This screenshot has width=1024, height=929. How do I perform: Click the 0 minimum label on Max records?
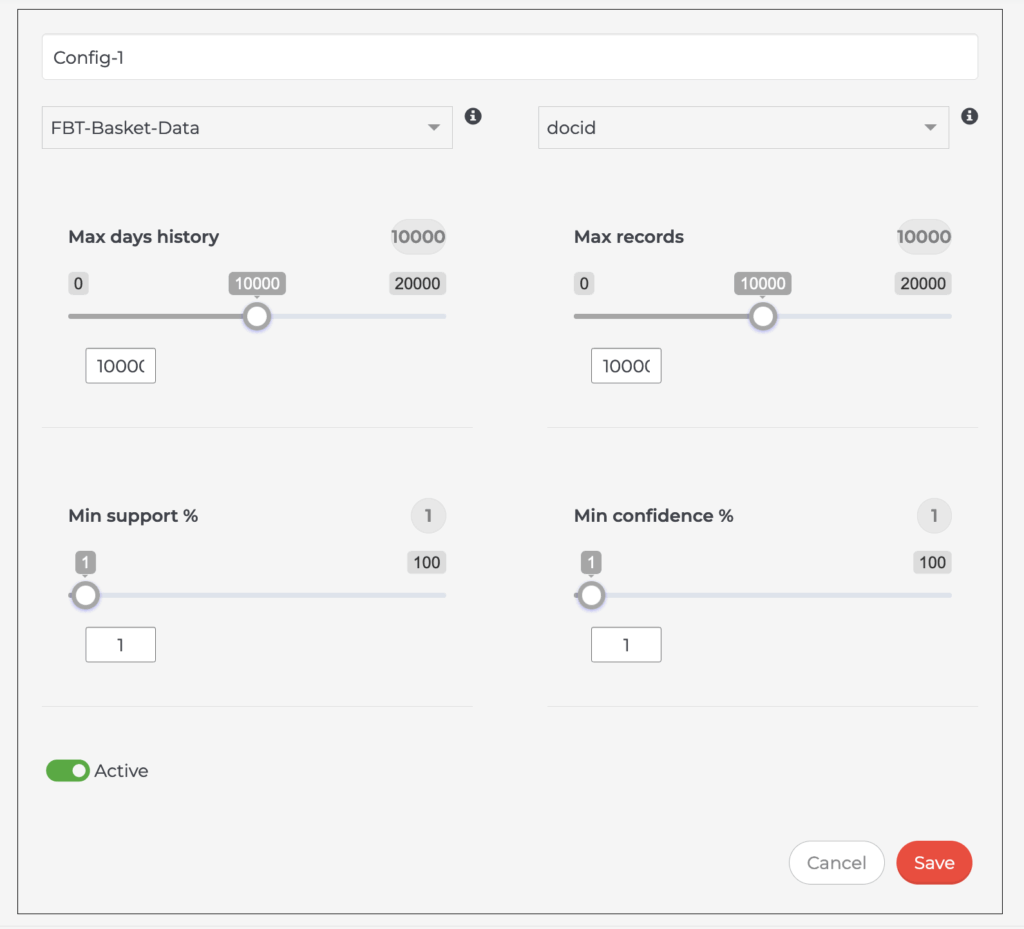click(584, 283)
